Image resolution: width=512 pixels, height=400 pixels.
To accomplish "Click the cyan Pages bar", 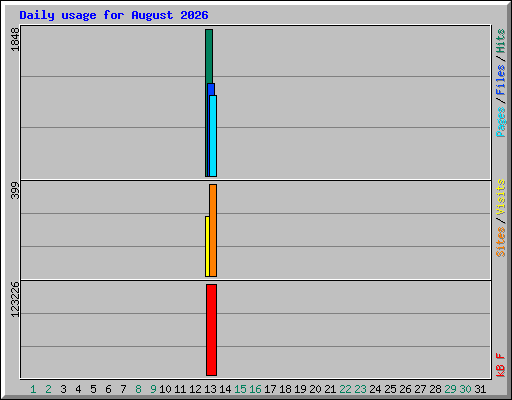I will tap(213, 136).
